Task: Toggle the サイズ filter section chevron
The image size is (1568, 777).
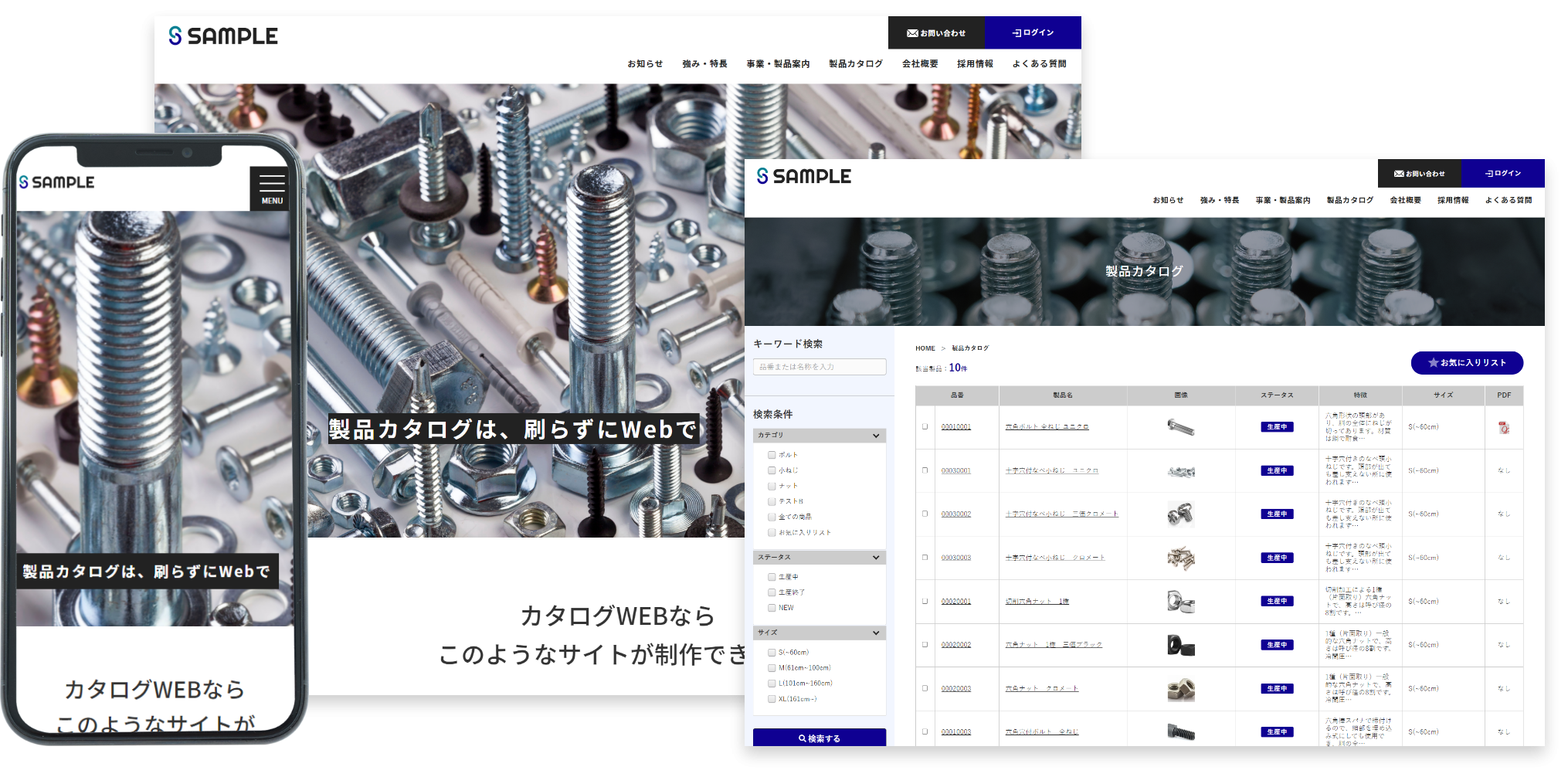Action: coord(876,633)
